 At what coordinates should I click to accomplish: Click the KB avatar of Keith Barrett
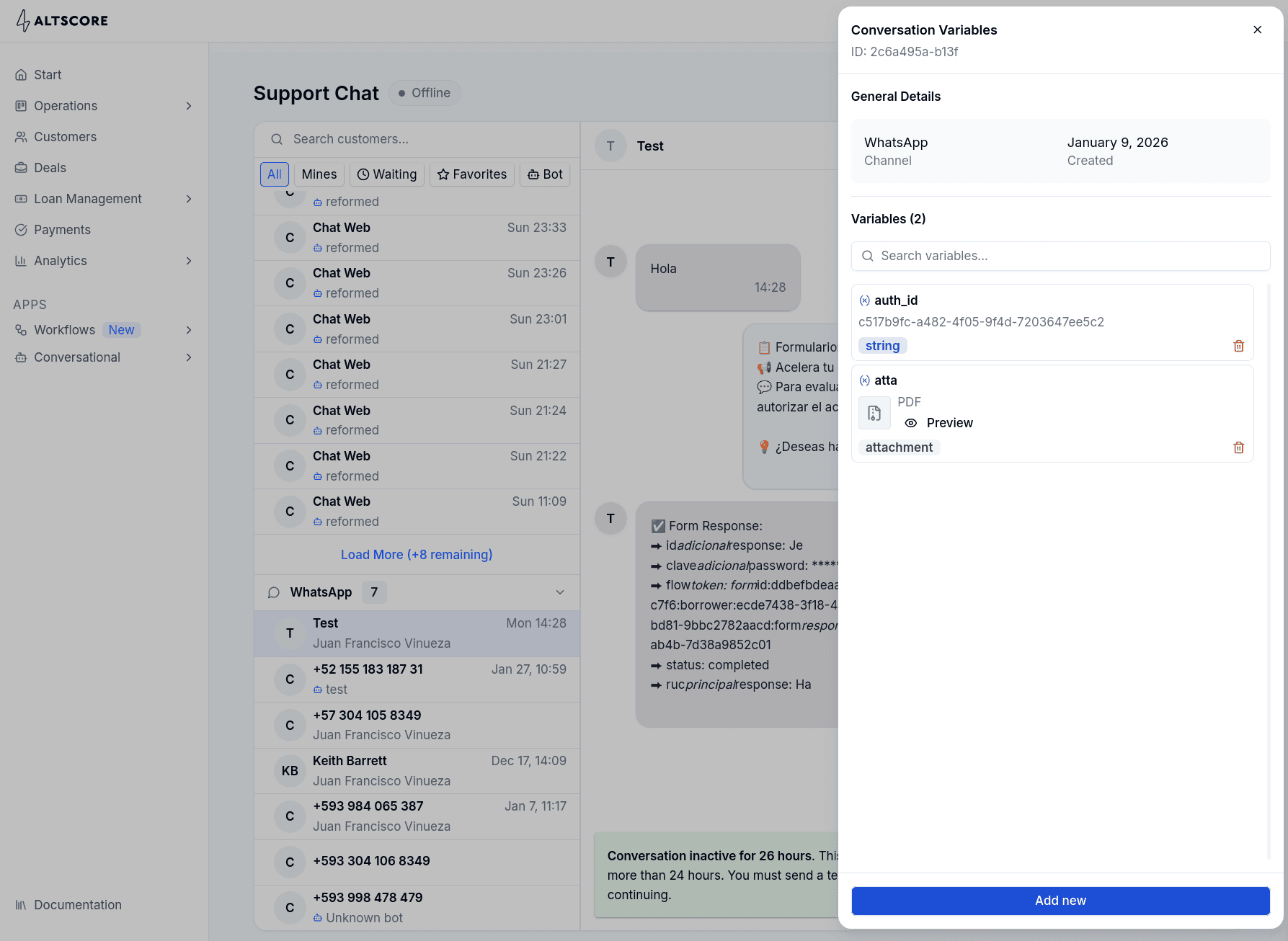click(x=290, y=771)
